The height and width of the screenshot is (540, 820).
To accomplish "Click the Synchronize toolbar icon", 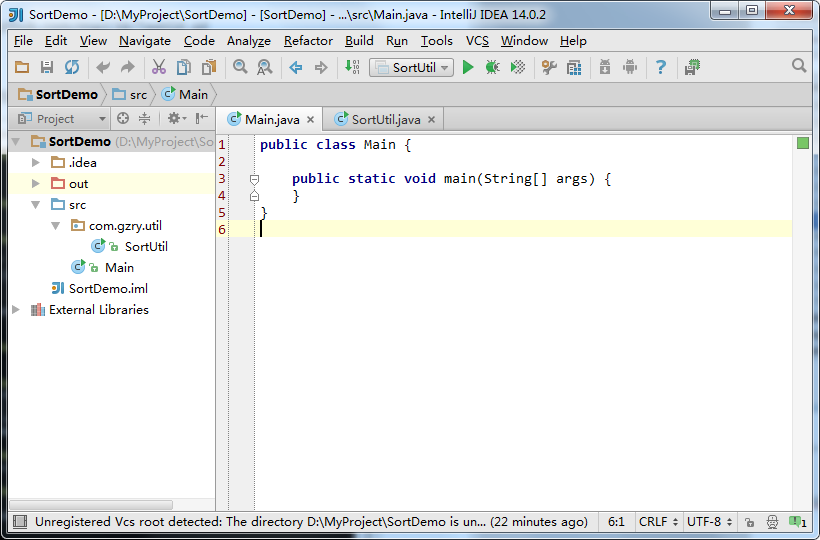I will click(72, 67).
